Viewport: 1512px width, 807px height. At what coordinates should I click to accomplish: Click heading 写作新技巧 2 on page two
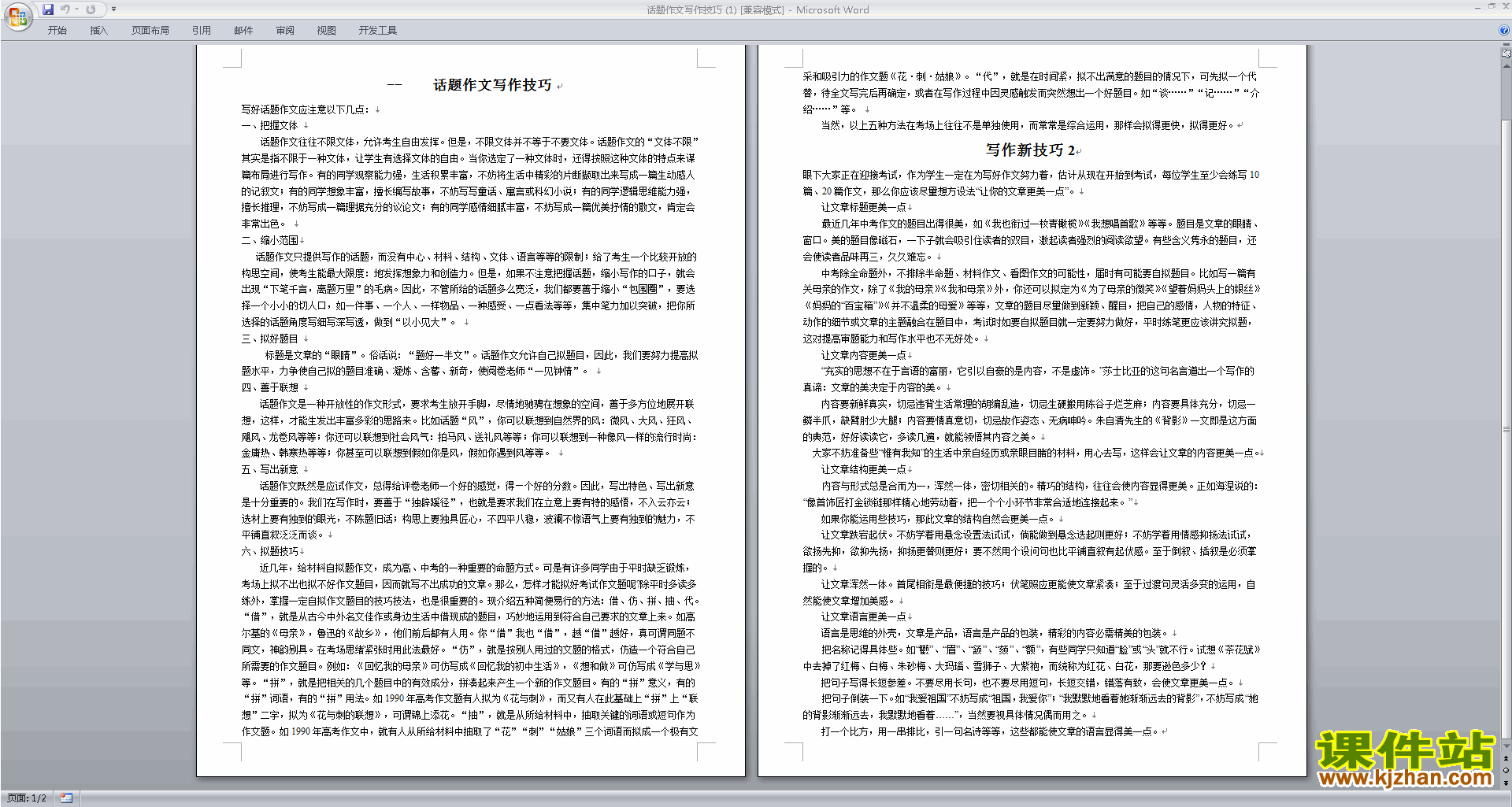[x=1030, y=150]
